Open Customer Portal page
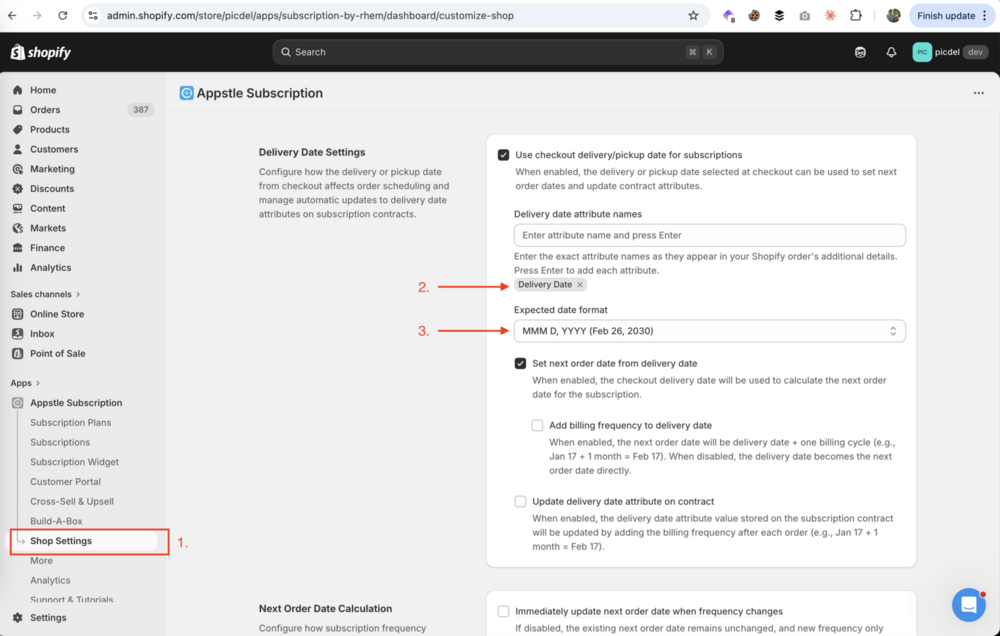The width and height of the screenshot is (1000, 636). tap(65, 482)
